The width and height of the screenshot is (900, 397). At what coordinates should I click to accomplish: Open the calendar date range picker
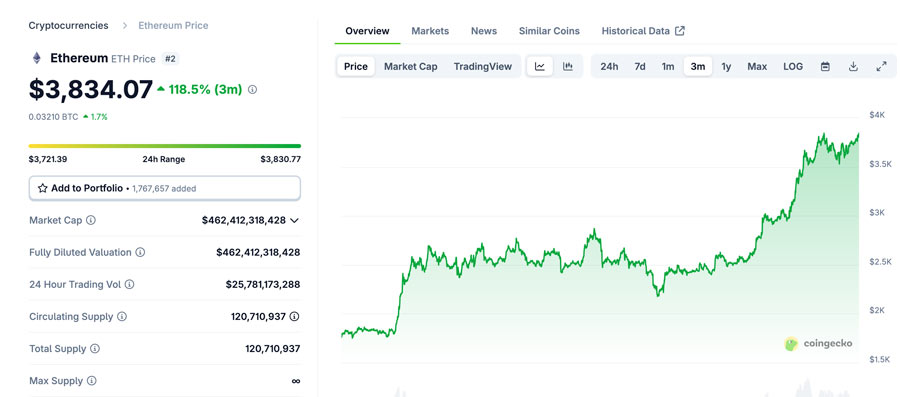pos(825,67)
